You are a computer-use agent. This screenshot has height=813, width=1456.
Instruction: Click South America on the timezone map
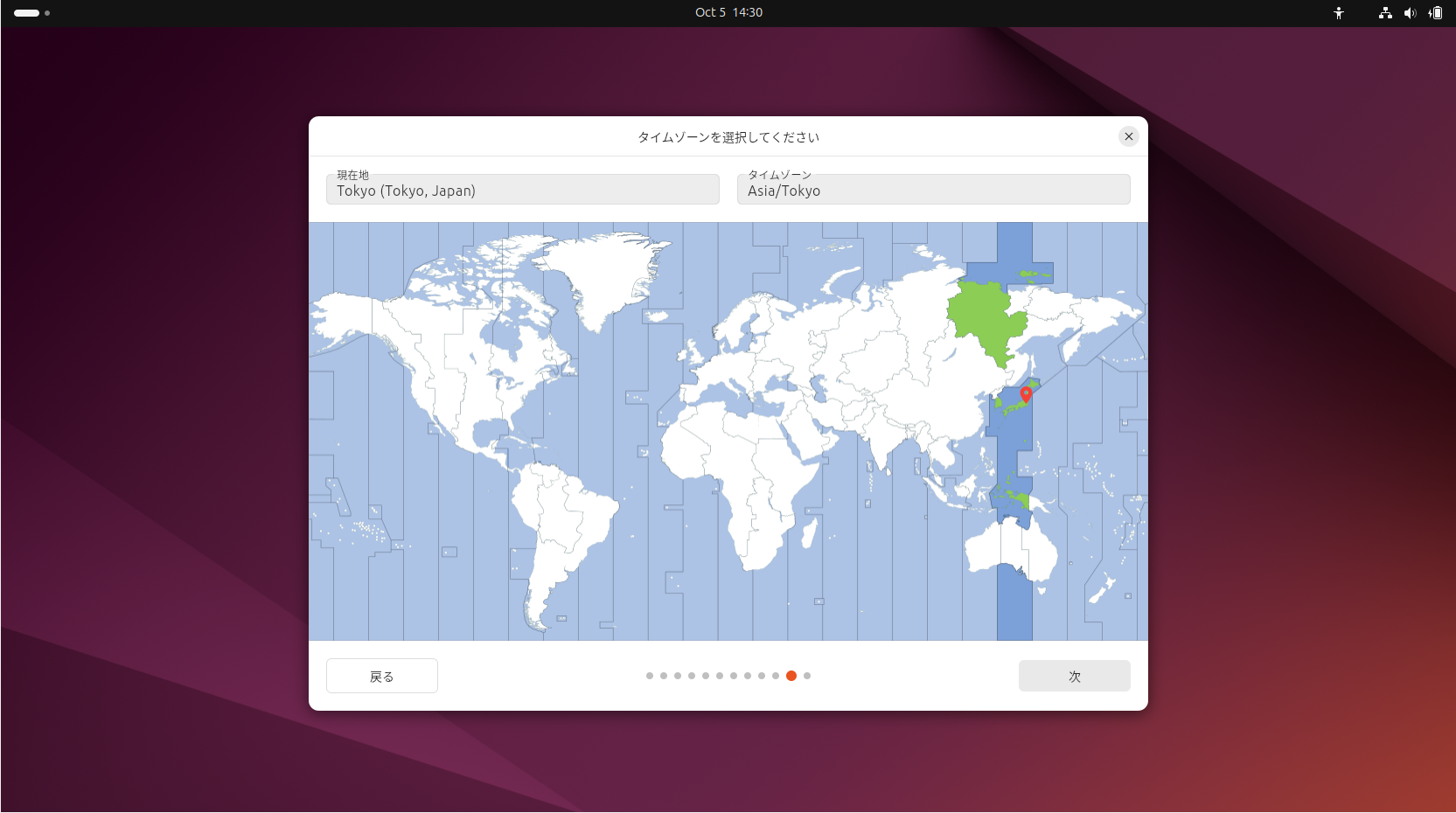[560, 525]
